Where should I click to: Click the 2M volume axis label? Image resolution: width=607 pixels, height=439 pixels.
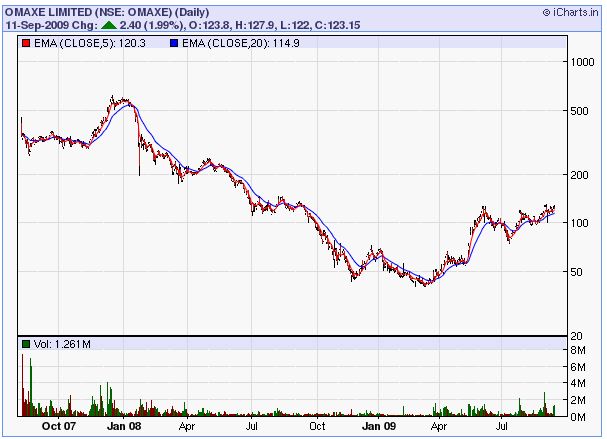point(578,400)
